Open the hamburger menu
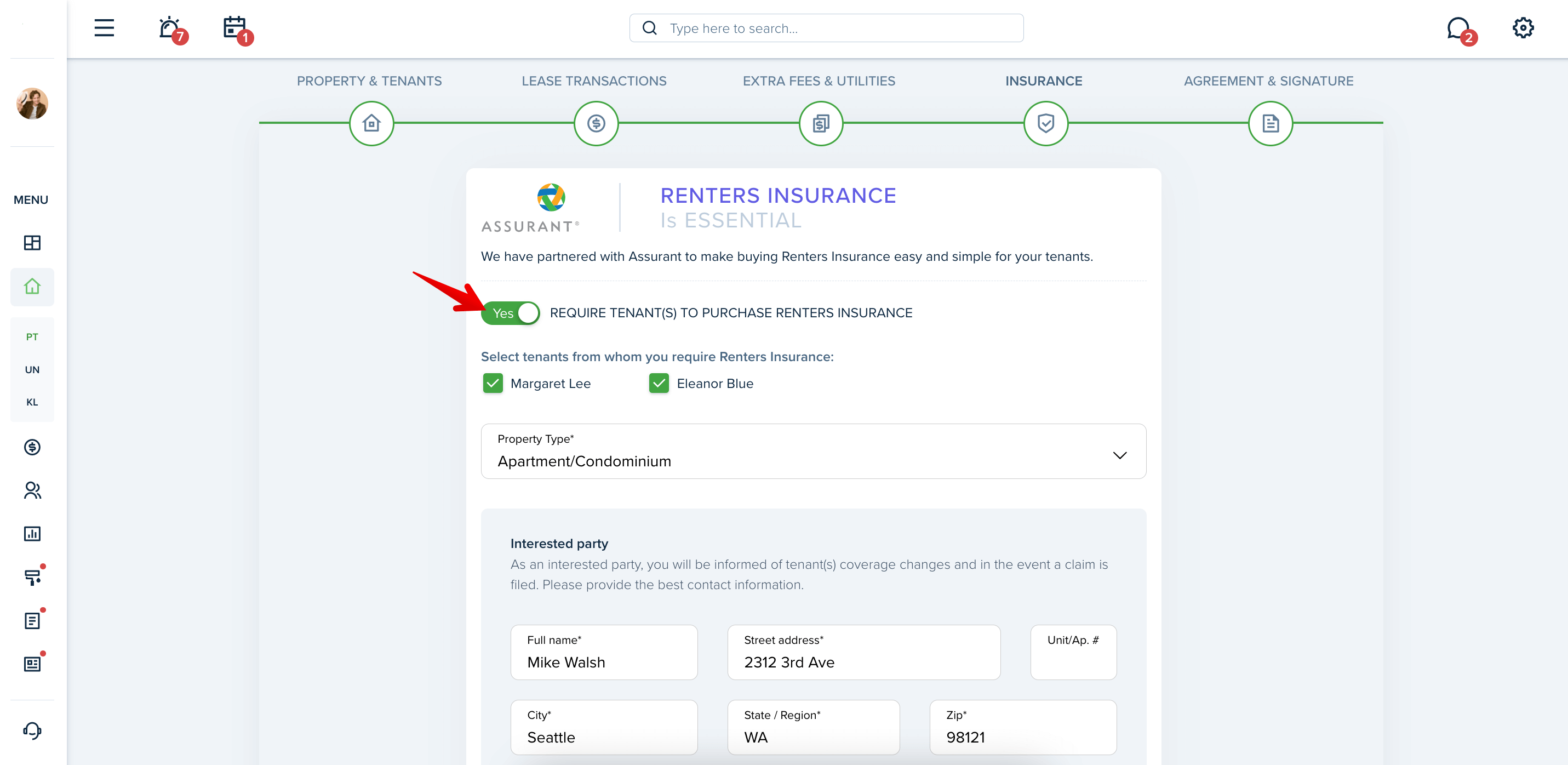This screenshot has width=1568, height=765. pyautogui.click(x=104, y=28)
